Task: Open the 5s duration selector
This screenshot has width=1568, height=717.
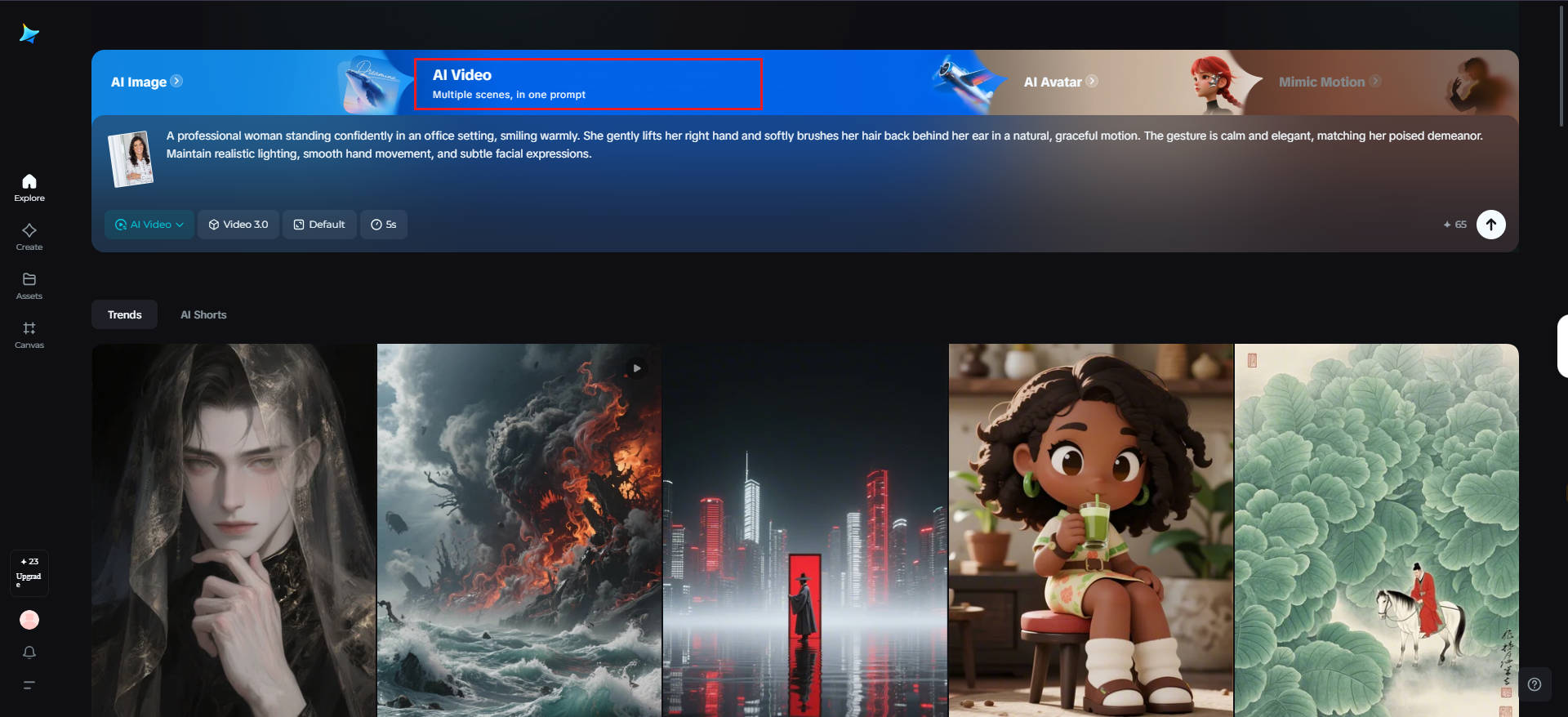Action: tap(384, 225)
